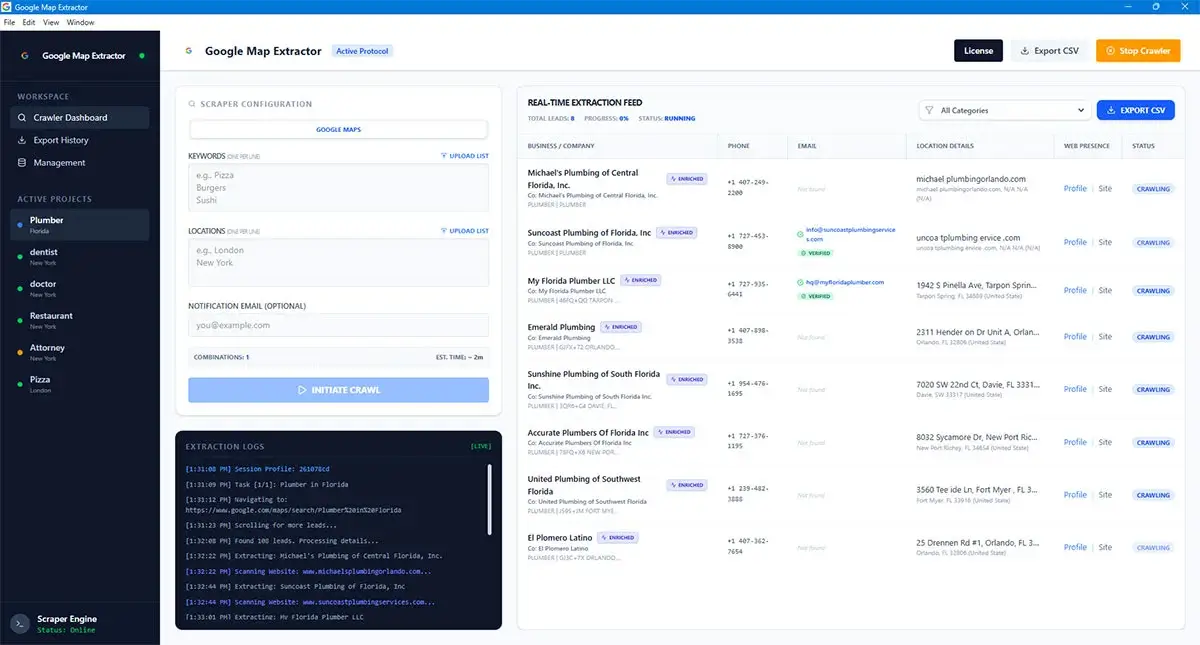
Task: Focus the Keywords text area
Action: coord(338,188)
